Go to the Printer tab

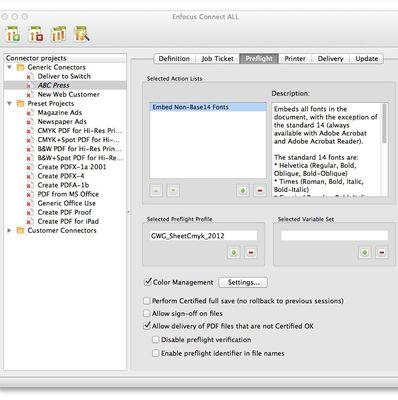coord(295,59)
